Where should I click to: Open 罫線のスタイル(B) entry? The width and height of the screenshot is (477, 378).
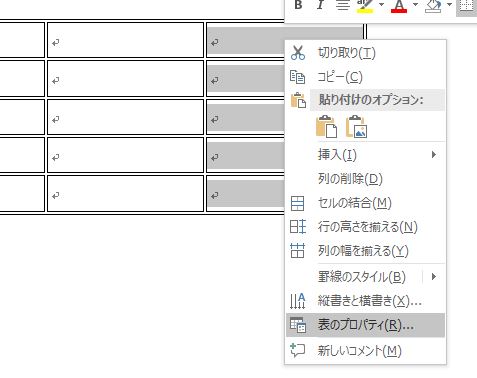click(x=365, y=277)
